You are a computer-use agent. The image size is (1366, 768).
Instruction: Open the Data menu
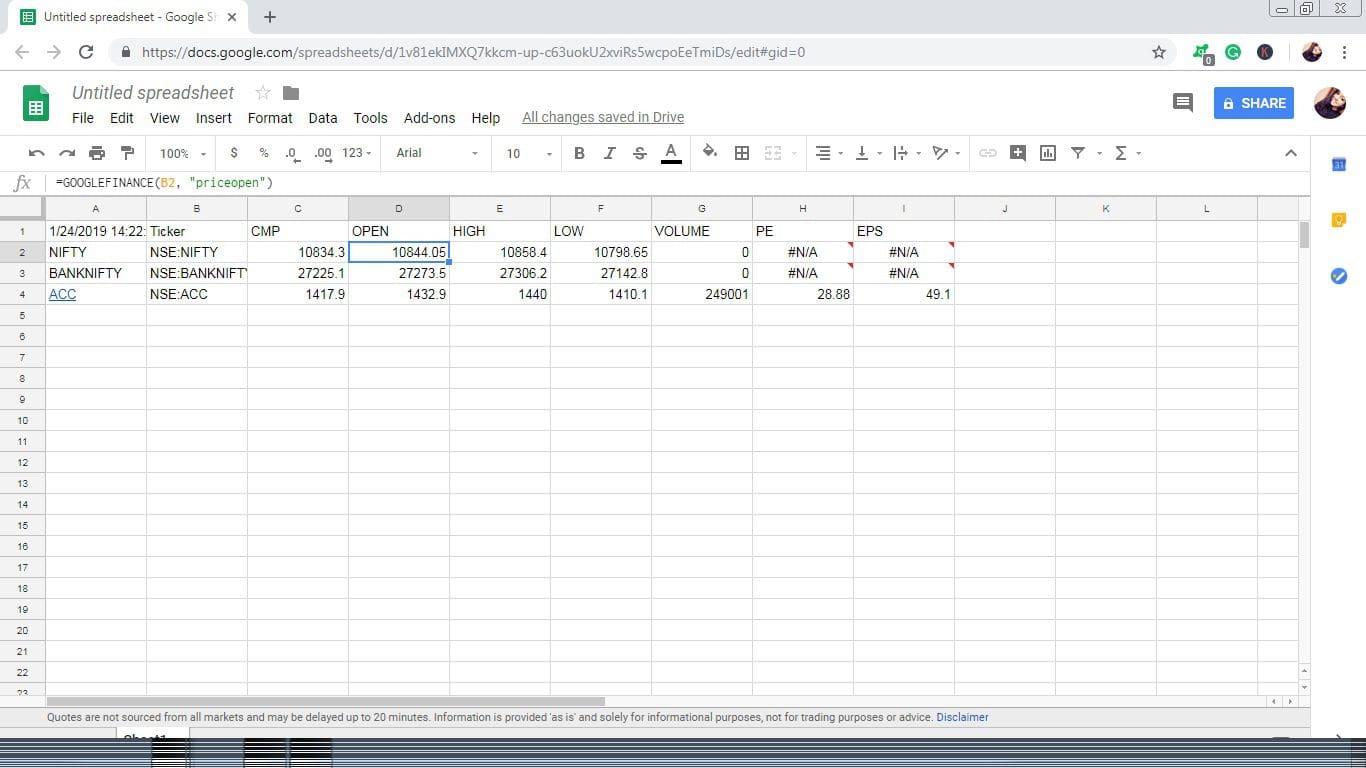323,118
